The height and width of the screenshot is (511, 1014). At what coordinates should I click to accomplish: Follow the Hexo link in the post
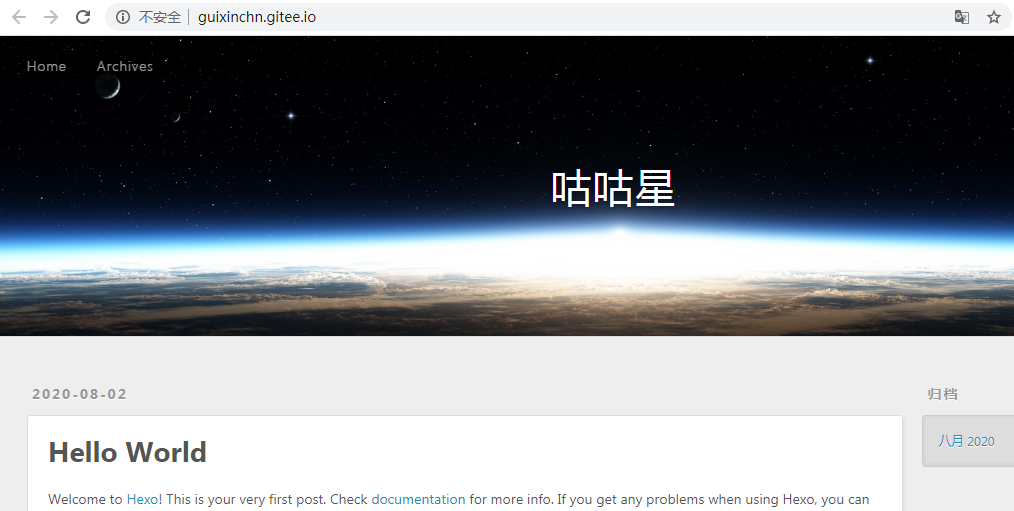click(142, 499)
